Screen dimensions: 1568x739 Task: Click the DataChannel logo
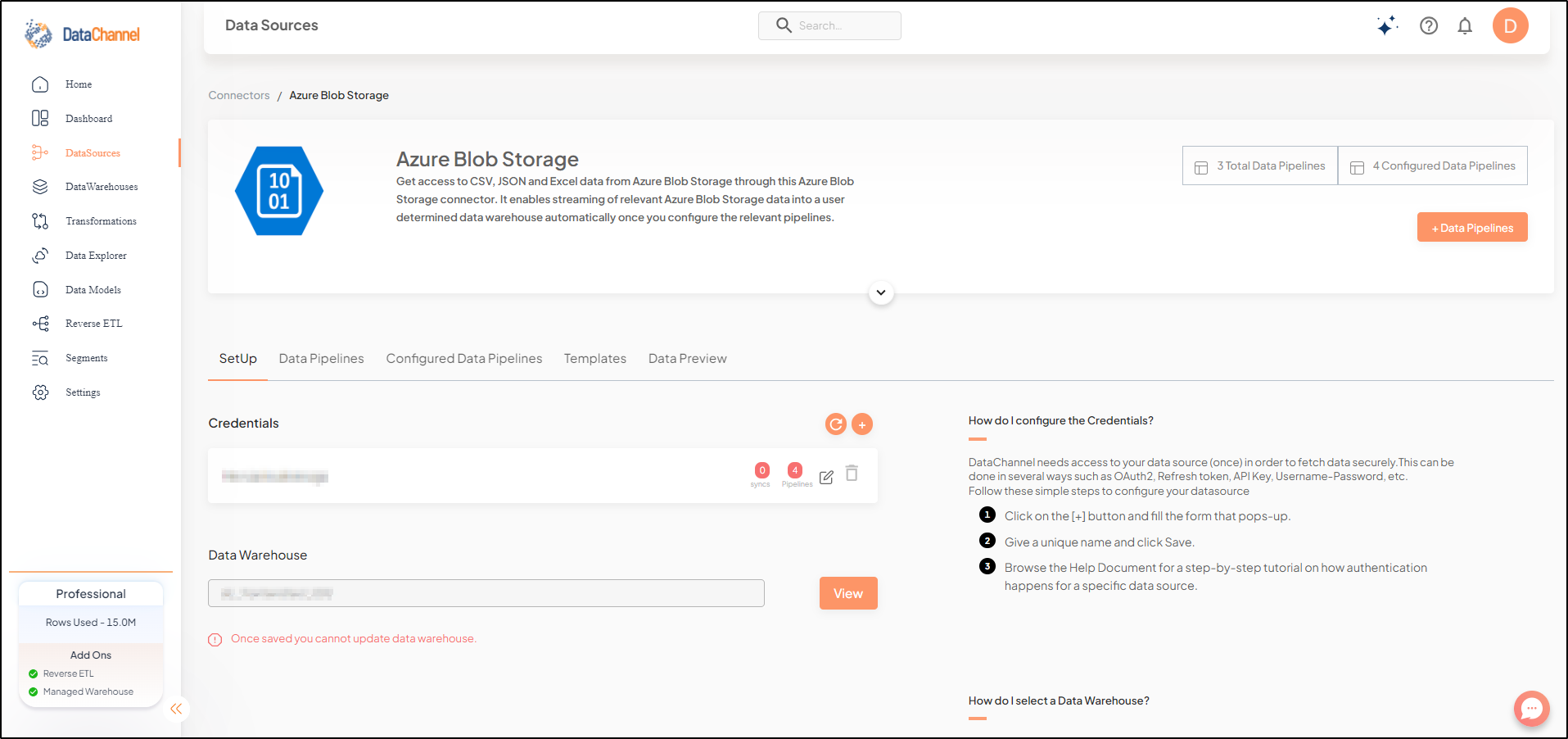point(82,34)
